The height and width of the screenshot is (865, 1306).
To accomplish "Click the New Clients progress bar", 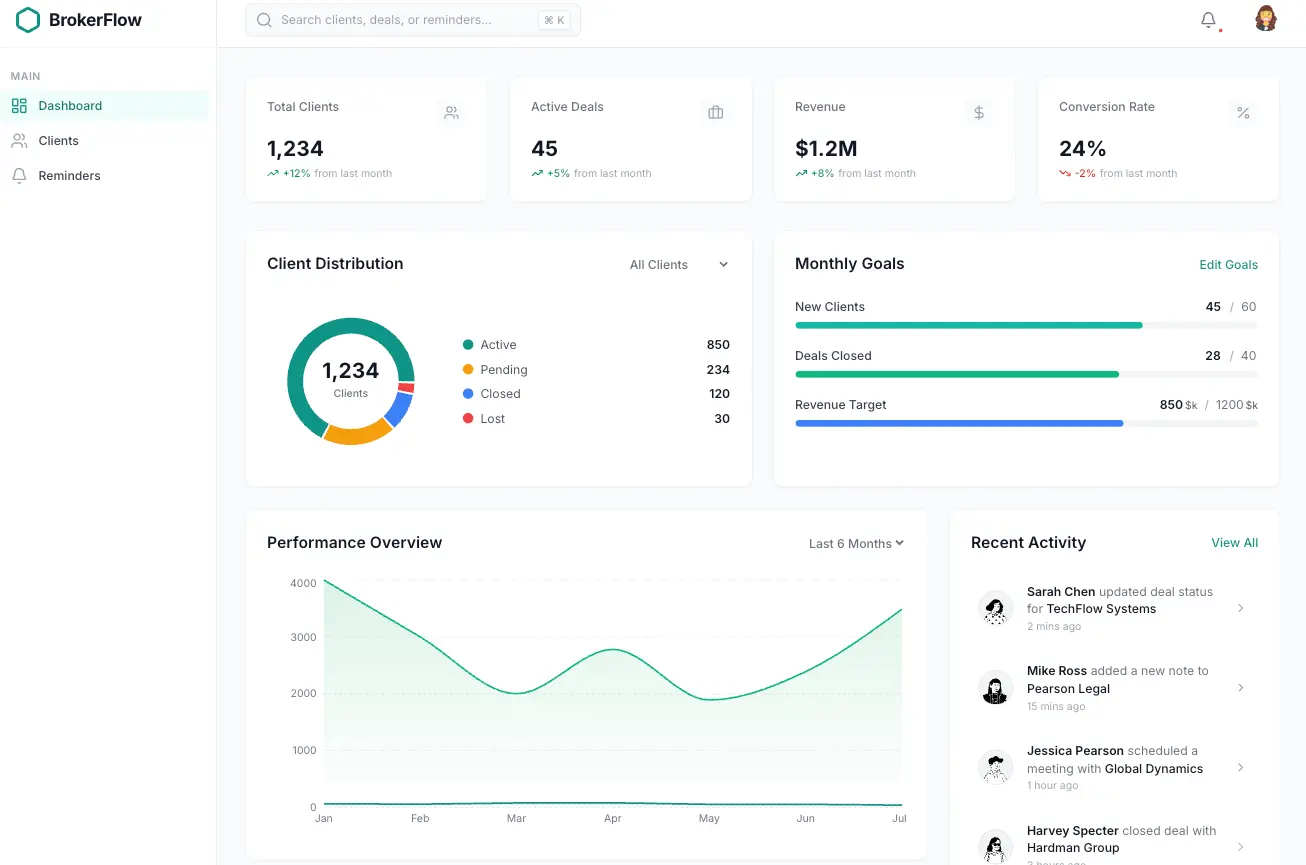I will coord(1026,325).
